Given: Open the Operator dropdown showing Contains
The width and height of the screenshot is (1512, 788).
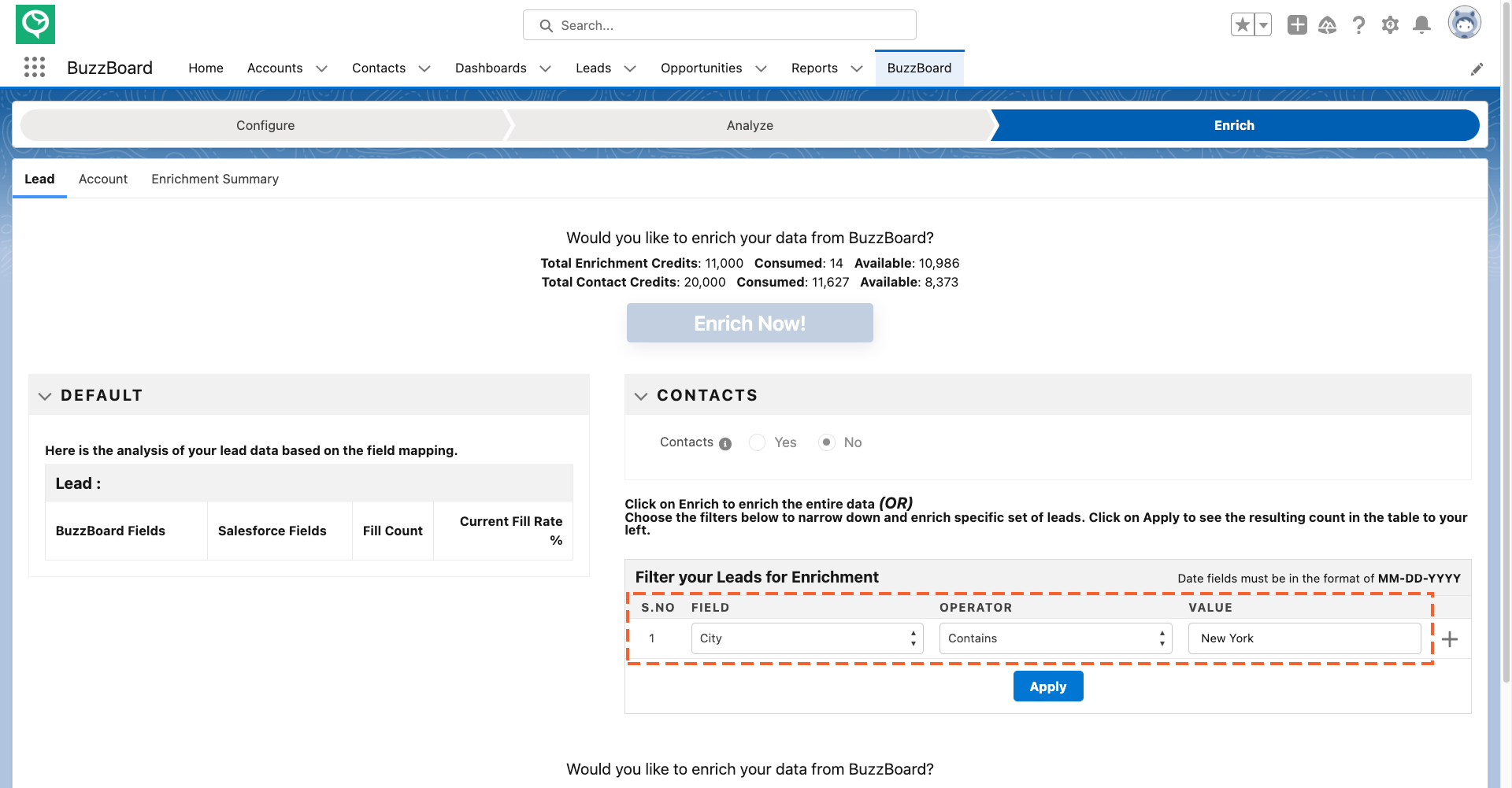Looking at the screenshot, I should coord(1055,638).
